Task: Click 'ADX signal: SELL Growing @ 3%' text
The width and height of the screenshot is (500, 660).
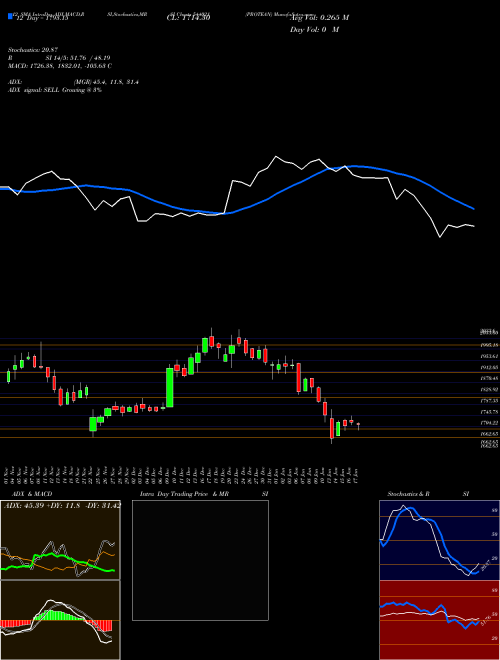Action: click(x=55, y=90)
